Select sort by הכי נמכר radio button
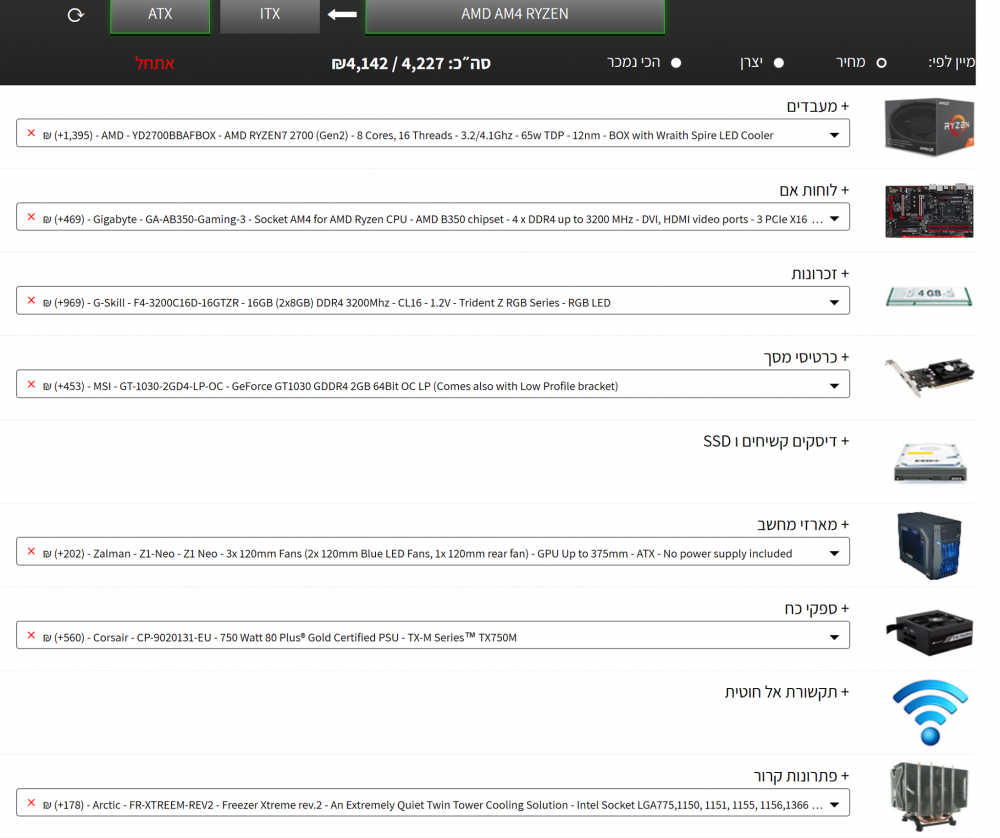Image resolution: width=1000 pixels, height=838 pixels. pos(676,63)
